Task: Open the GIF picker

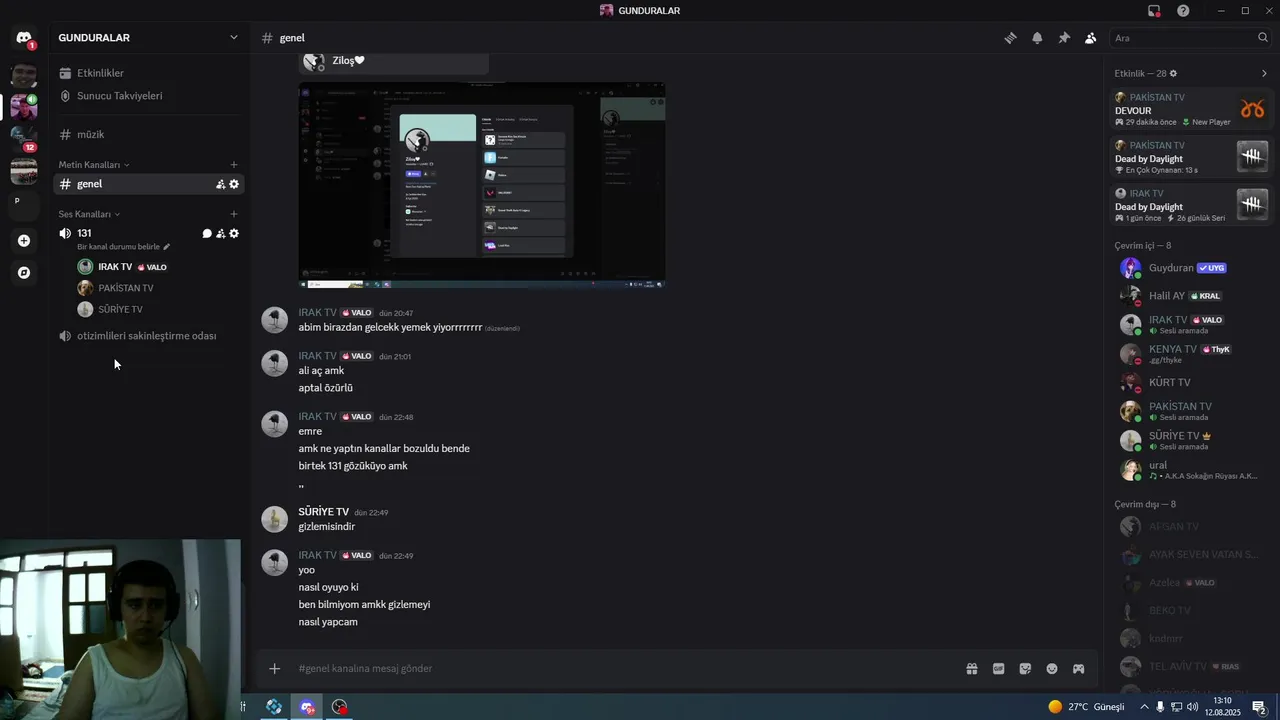Action: (x=998, y=669)
